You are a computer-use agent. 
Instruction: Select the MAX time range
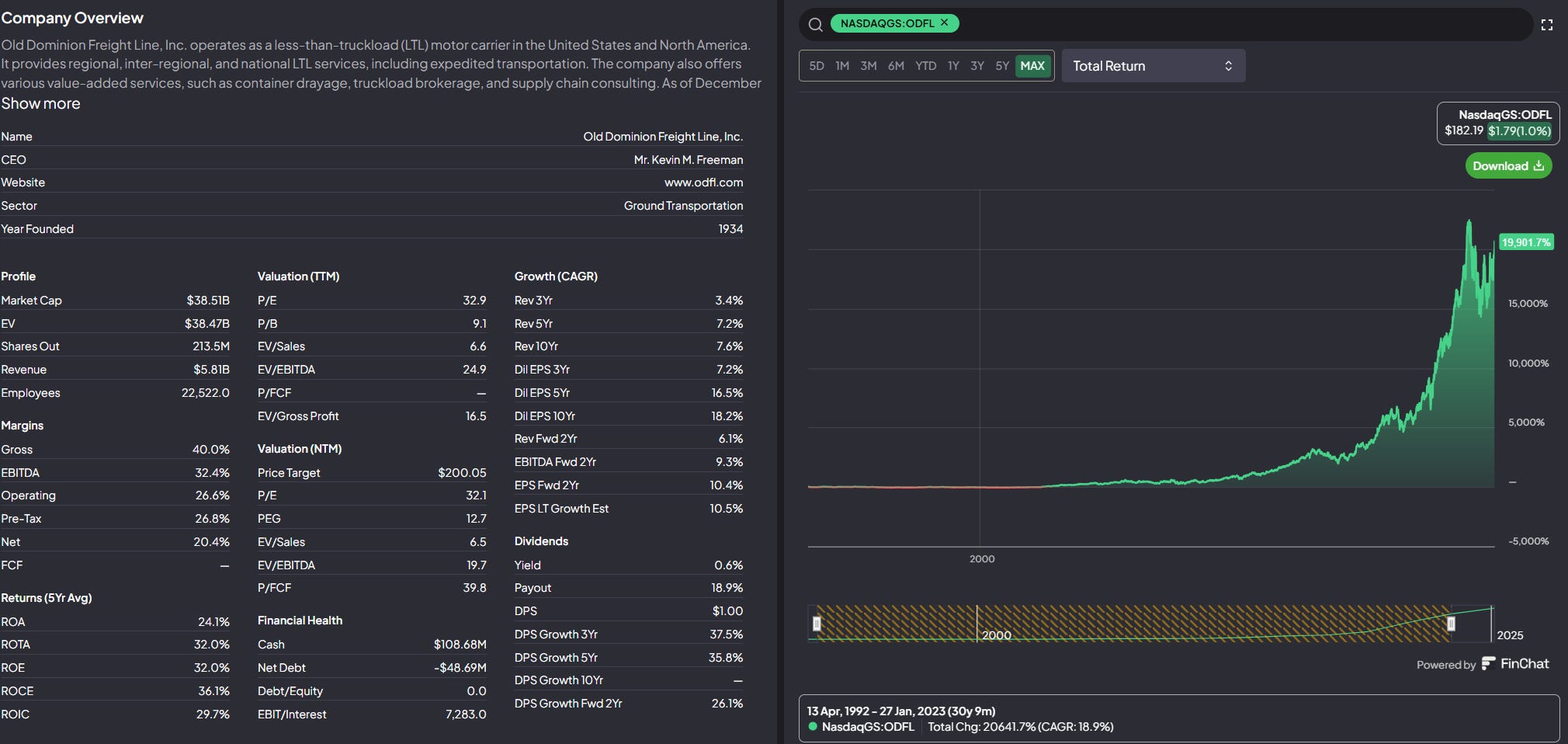(1032, 66)
